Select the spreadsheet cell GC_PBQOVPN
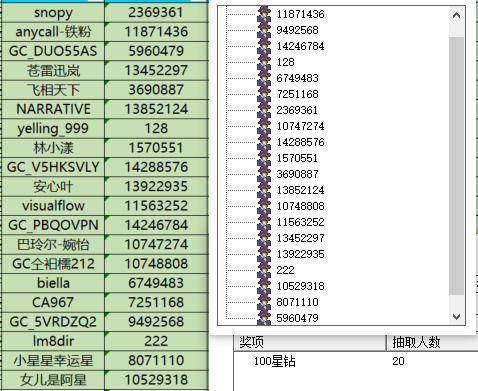Viewport: 478px width, 391px height. [x=53, y=225]
